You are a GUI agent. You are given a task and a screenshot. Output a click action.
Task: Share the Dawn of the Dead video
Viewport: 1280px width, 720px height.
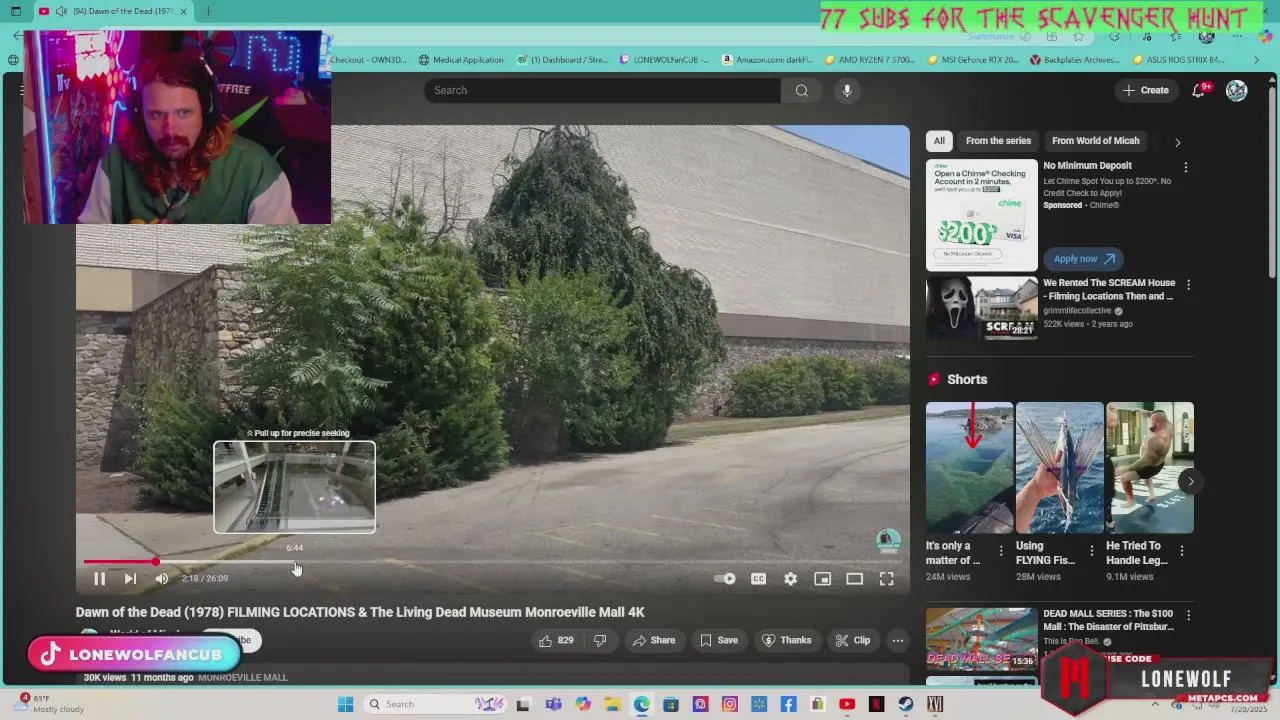point(654,640)
